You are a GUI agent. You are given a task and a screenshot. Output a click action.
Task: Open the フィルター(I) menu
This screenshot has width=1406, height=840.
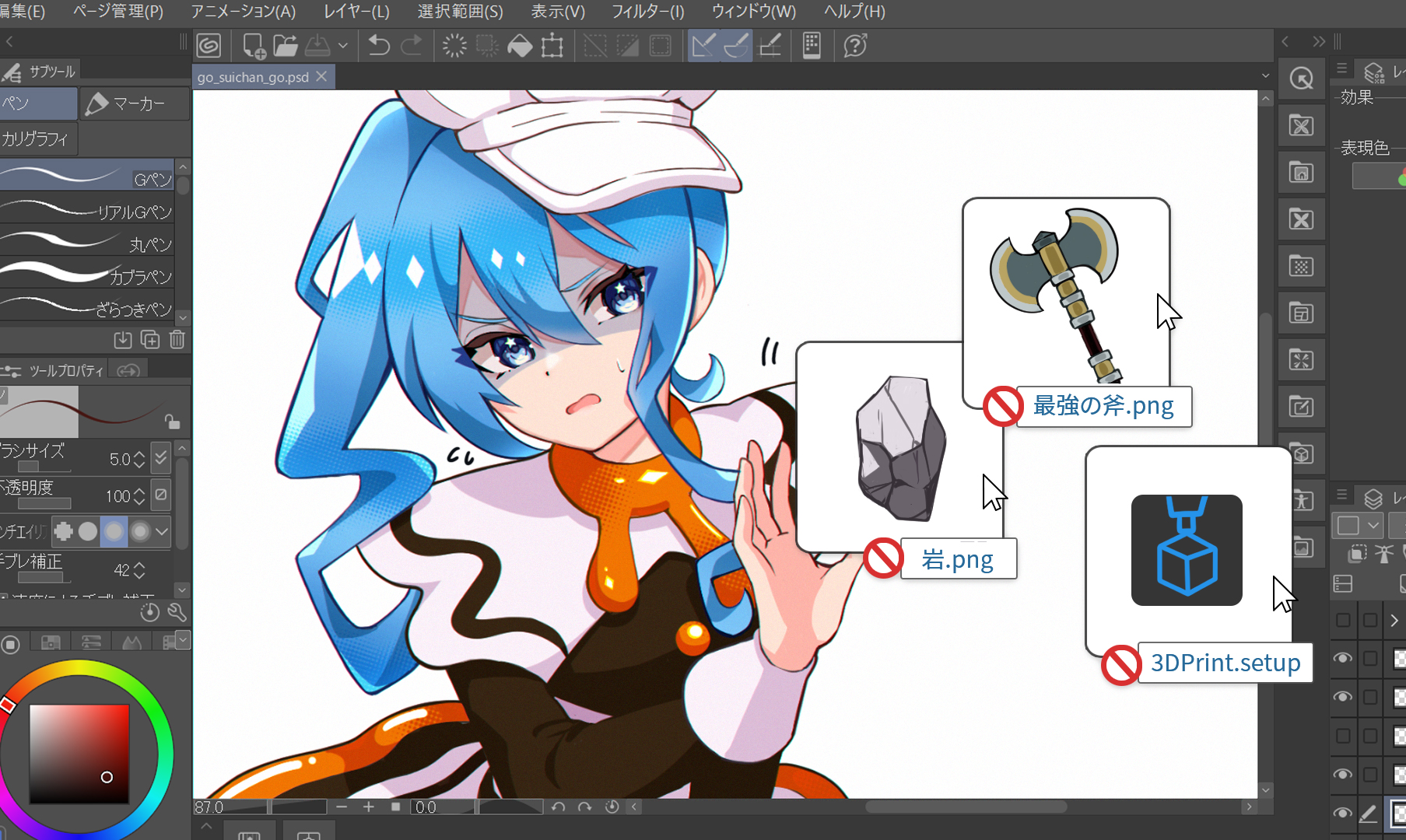click(647, 12)
